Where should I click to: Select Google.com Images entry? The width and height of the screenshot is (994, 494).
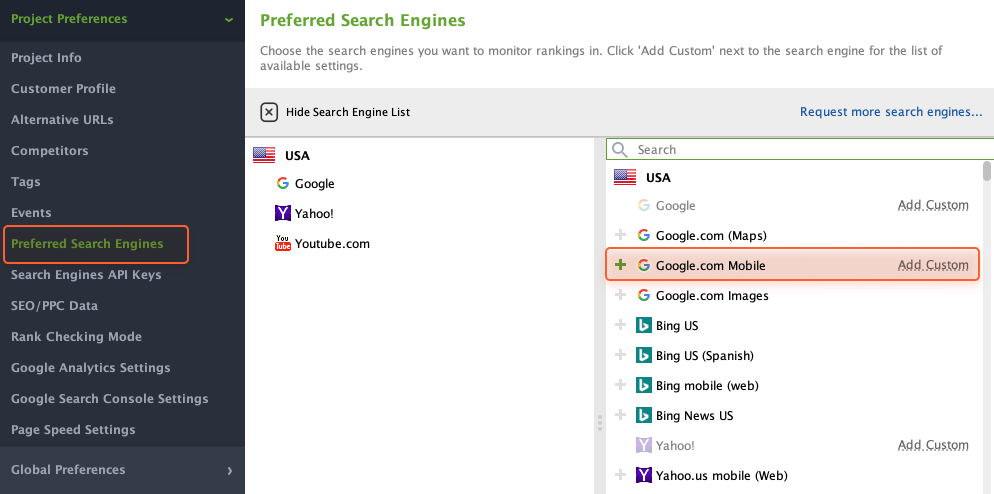(712, 296)
